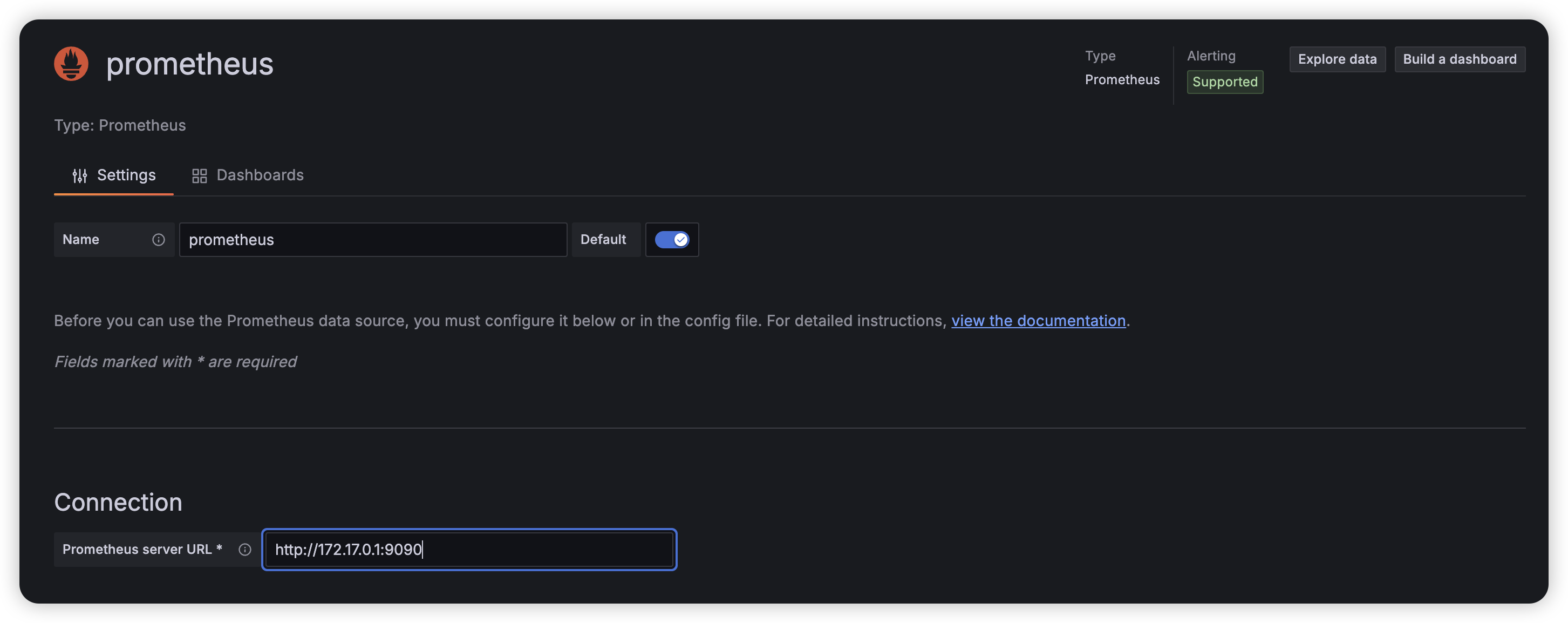Click the 'Prometheus server URL *' label

point(142,550)
